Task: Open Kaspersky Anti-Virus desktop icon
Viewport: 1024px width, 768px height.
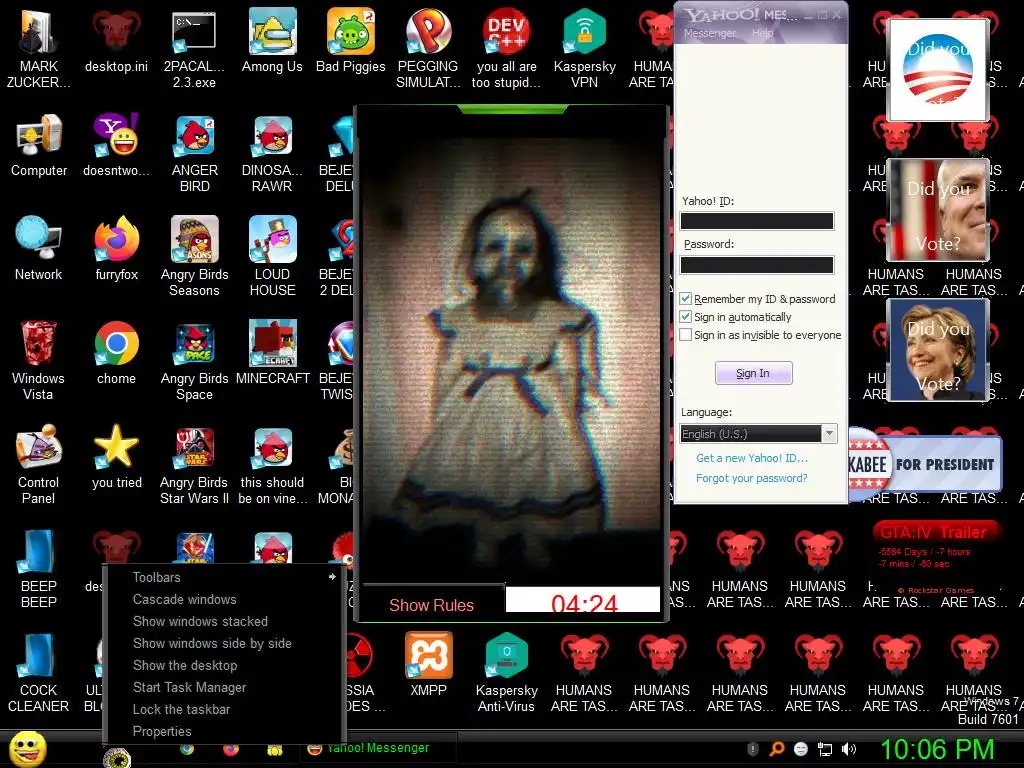Action: [507, 673]
